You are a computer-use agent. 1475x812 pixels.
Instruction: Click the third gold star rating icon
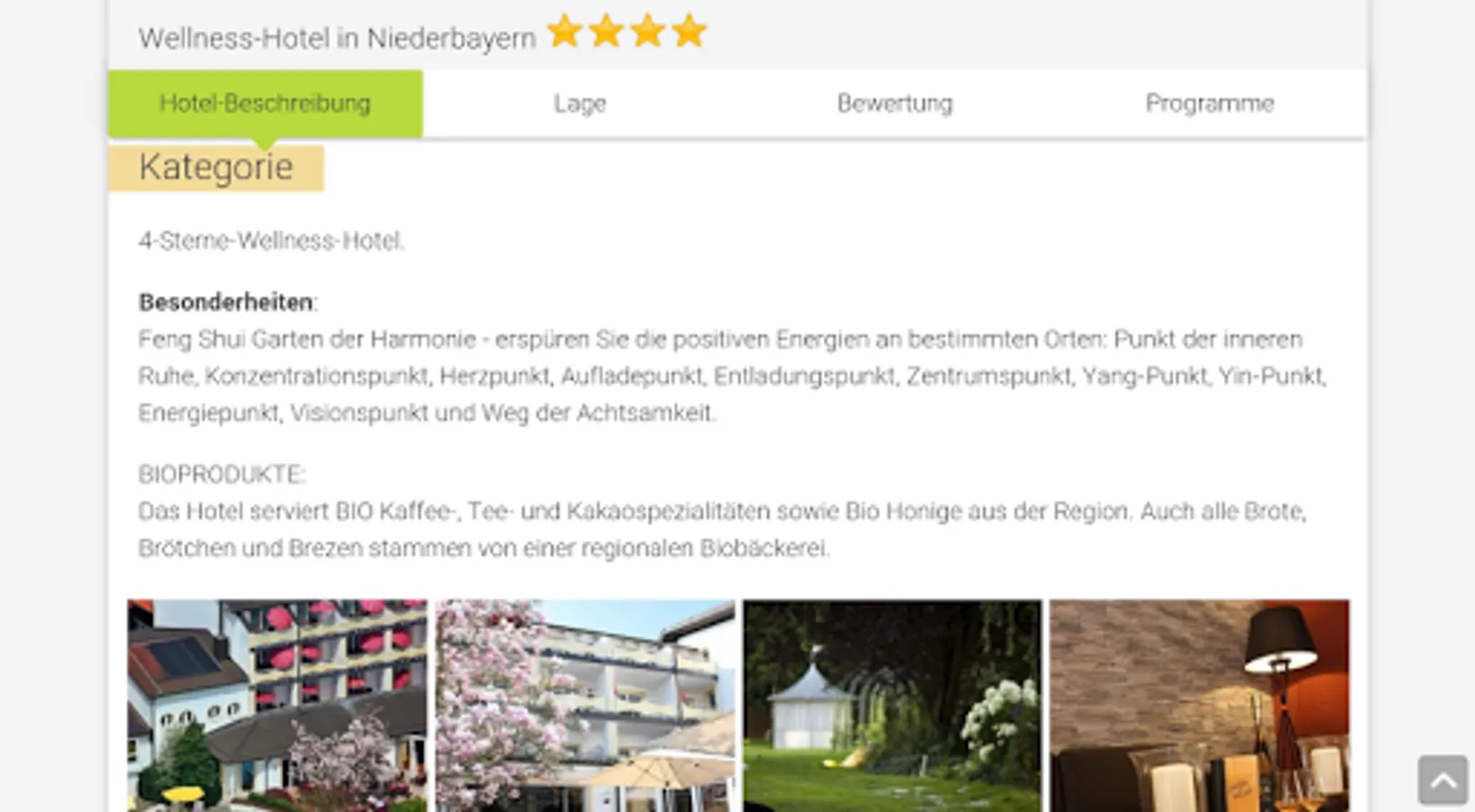click(x=648, y=32)
